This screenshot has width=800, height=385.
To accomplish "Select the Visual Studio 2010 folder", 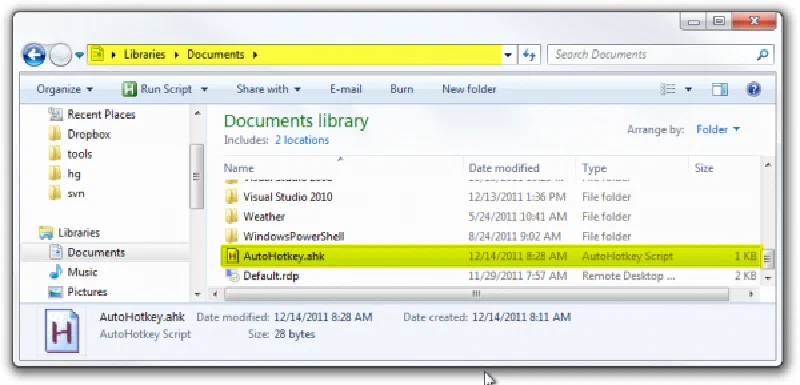I will [x=288, y=197].
